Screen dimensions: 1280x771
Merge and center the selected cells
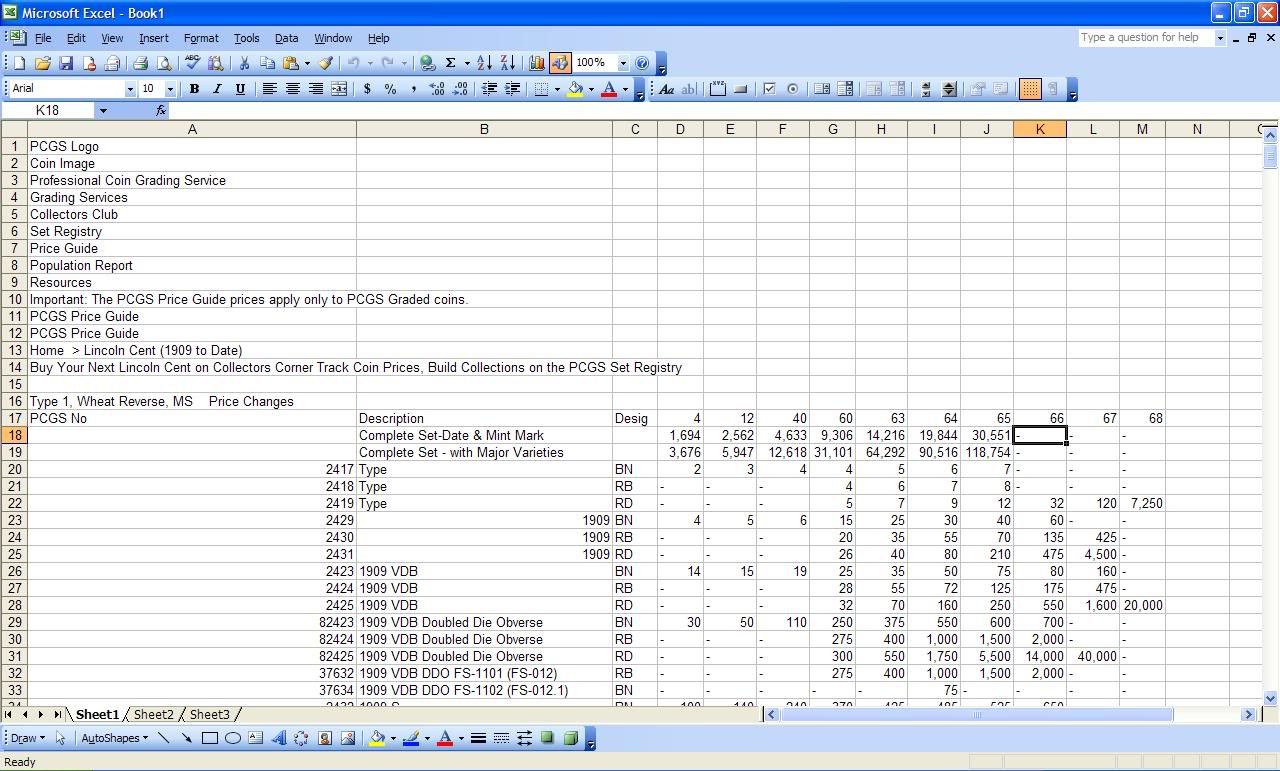tap(339, 89)
